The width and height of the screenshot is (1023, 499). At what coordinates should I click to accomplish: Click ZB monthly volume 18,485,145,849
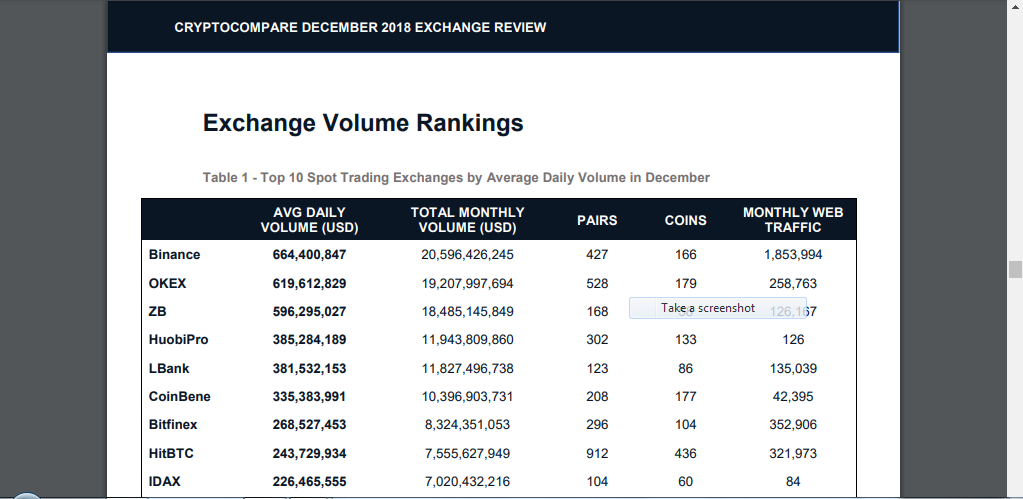point(467,311)
